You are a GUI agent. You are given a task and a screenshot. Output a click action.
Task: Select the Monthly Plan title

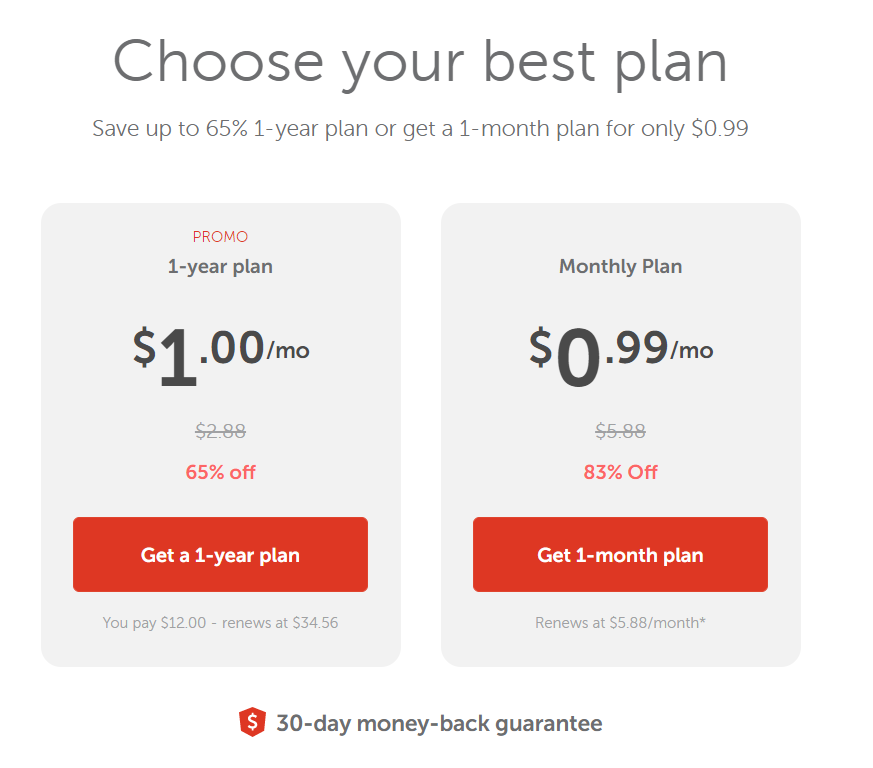pyautogui.click(x=620, y=267)
